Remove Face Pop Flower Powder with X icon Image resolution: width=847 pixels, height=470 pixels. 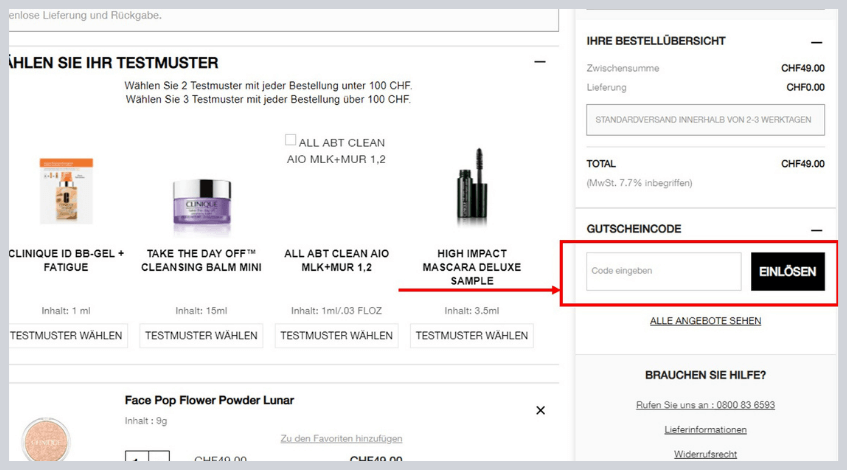pyautogui.click(x=540, y=411)
